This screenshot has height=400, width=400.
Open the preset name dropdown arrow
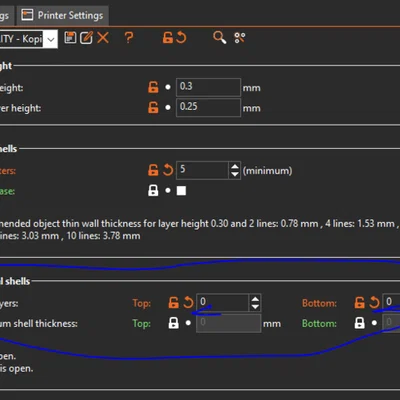[51, 39]
